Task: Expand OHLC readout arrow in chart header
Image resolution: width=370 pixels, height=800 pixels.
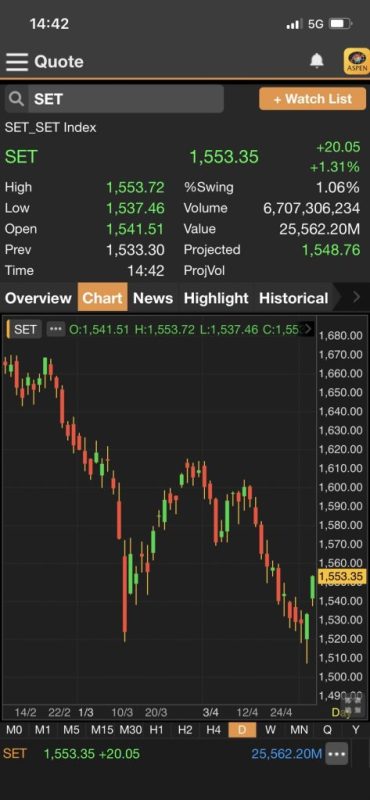Action: (308, 329)
